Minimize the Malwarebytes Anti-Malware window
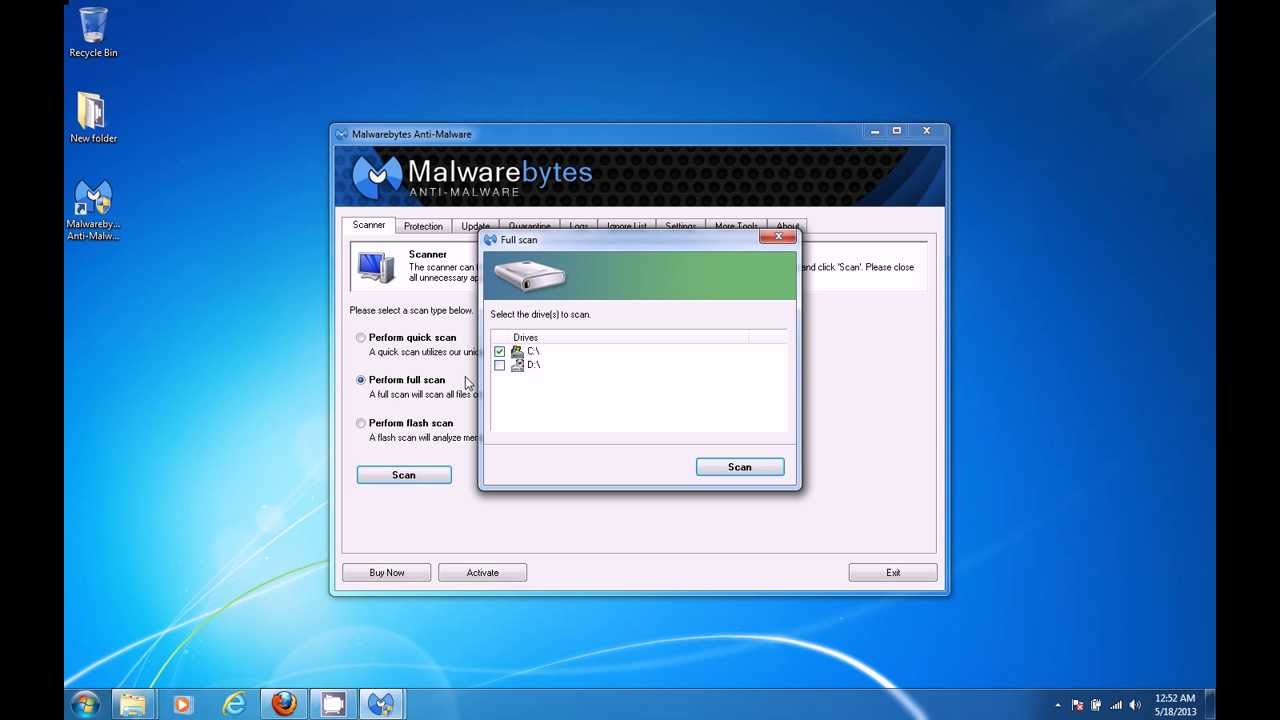 coord(875,131)
